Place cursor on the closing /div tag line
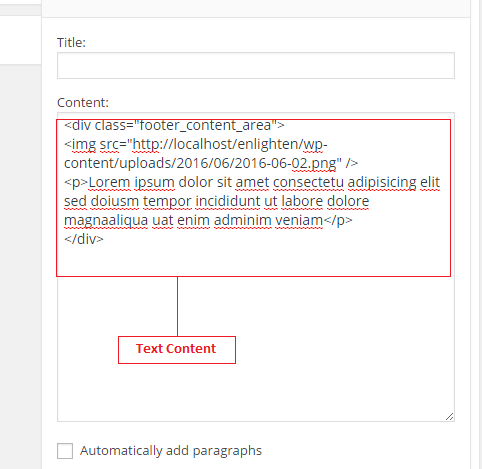This screenshot has height=469, width=482. tap(84, 239)
